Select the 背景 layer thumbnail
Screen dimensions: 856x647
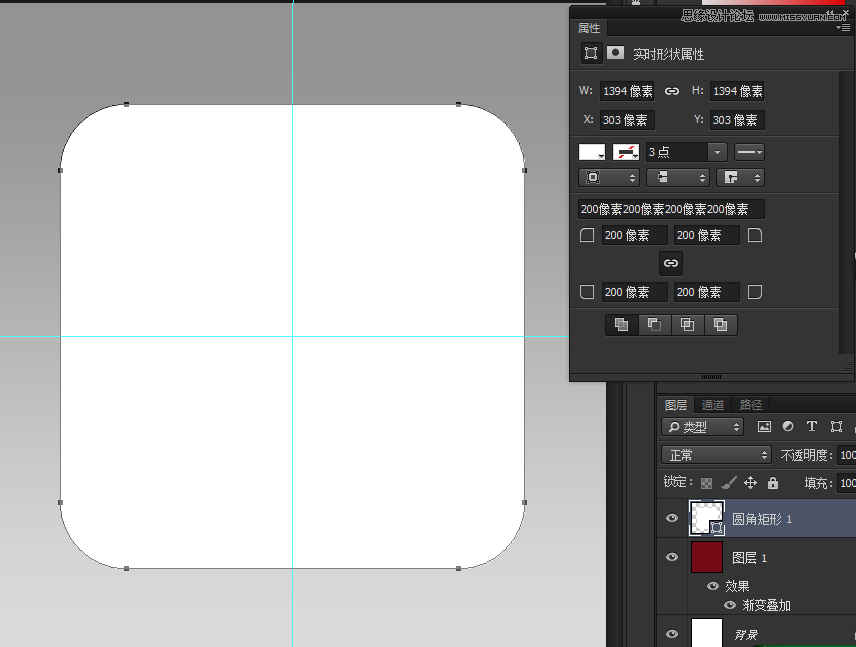(707, 632)
